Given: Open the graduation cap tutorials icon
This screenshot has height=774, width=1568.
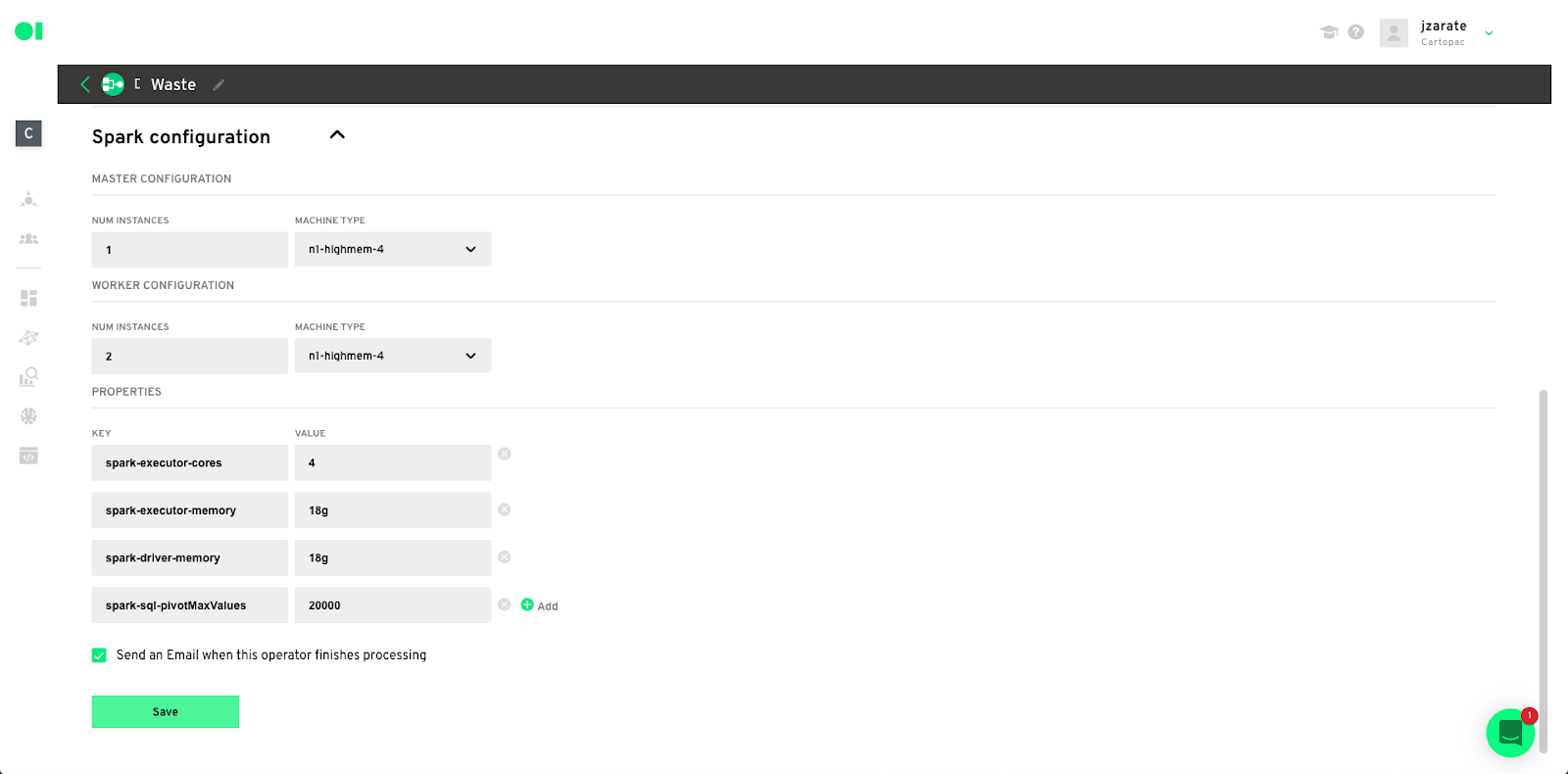Looking at the screenshot, I should click(1329, 32).
